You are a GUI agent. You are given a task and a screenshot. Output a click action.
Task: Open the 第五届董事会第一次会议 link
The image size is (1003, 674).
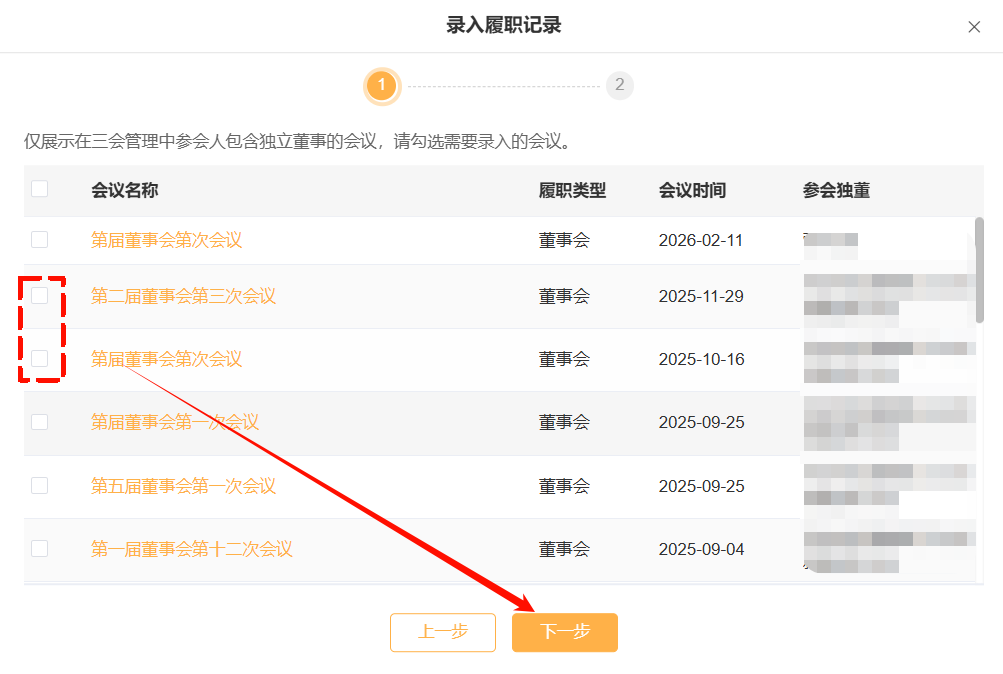coord(183,486)
